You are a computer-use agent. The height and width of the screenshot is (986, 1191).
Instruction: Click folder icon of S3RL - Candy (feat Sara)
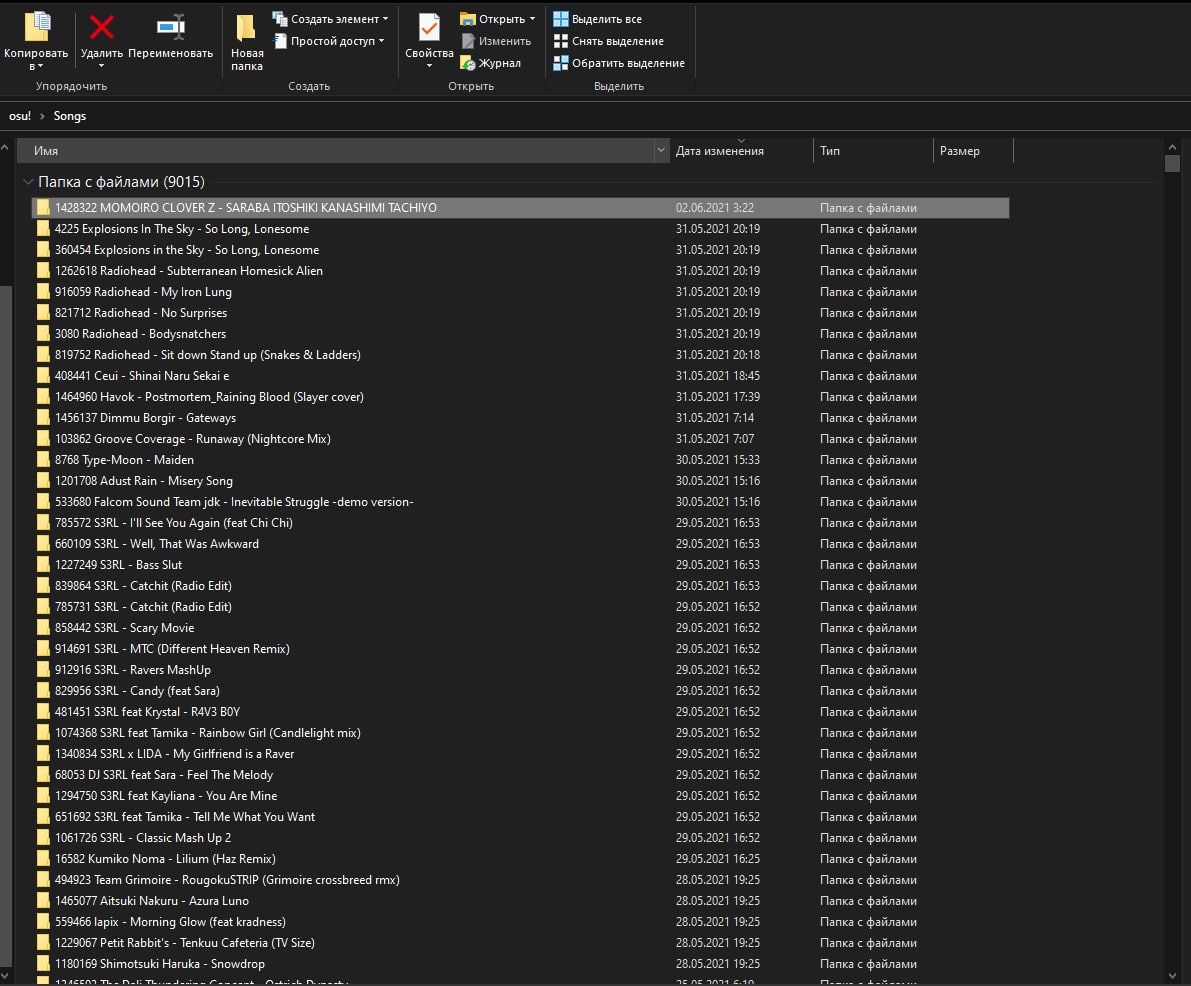[x=43, y=691]
